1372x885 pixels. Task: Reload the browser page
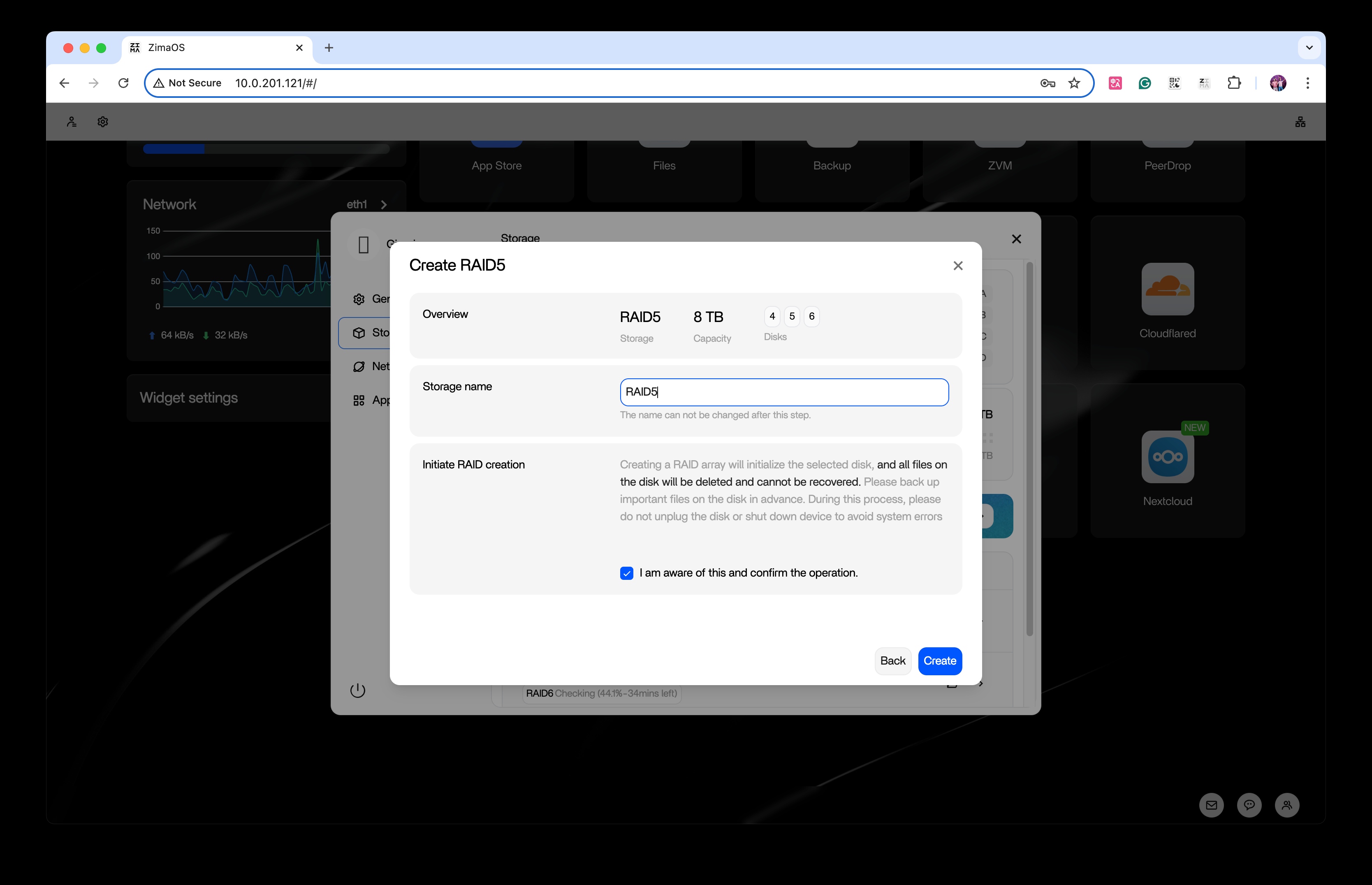pos(123,83)
